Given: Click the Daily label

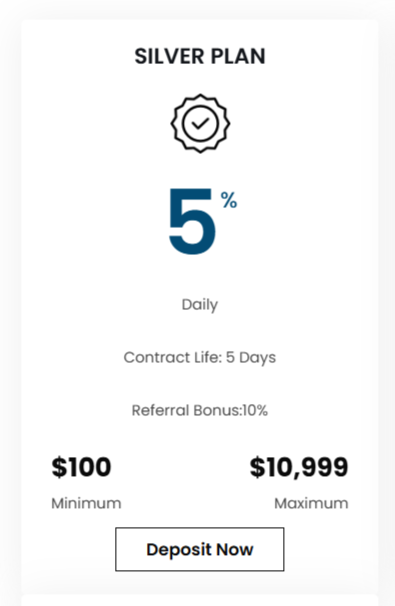Looking at the screenshot, I should (x=200, y=305).
